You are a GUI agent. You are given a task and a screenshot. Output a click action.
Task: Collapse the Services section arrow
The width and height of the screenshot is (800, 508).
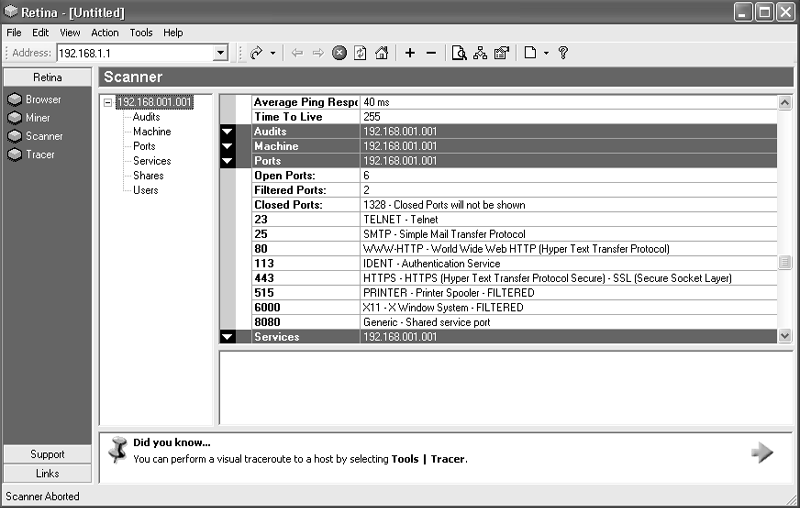click(228, 337)
